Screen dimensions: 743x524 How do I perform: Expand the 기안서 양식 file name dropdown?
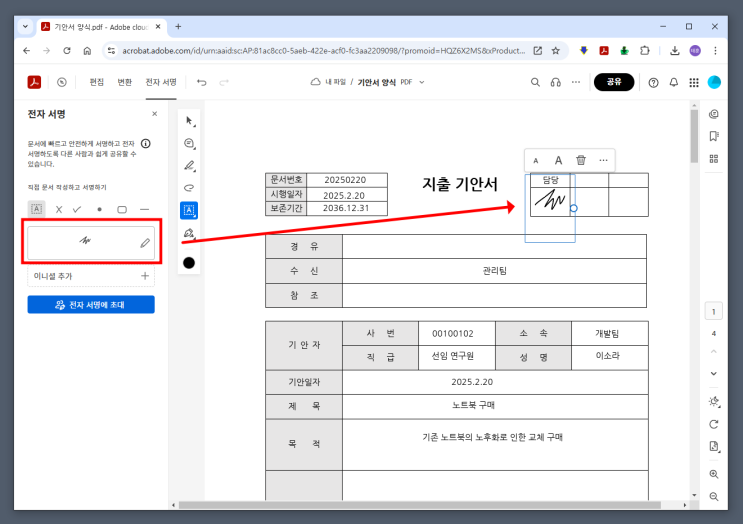coord(422,82)
